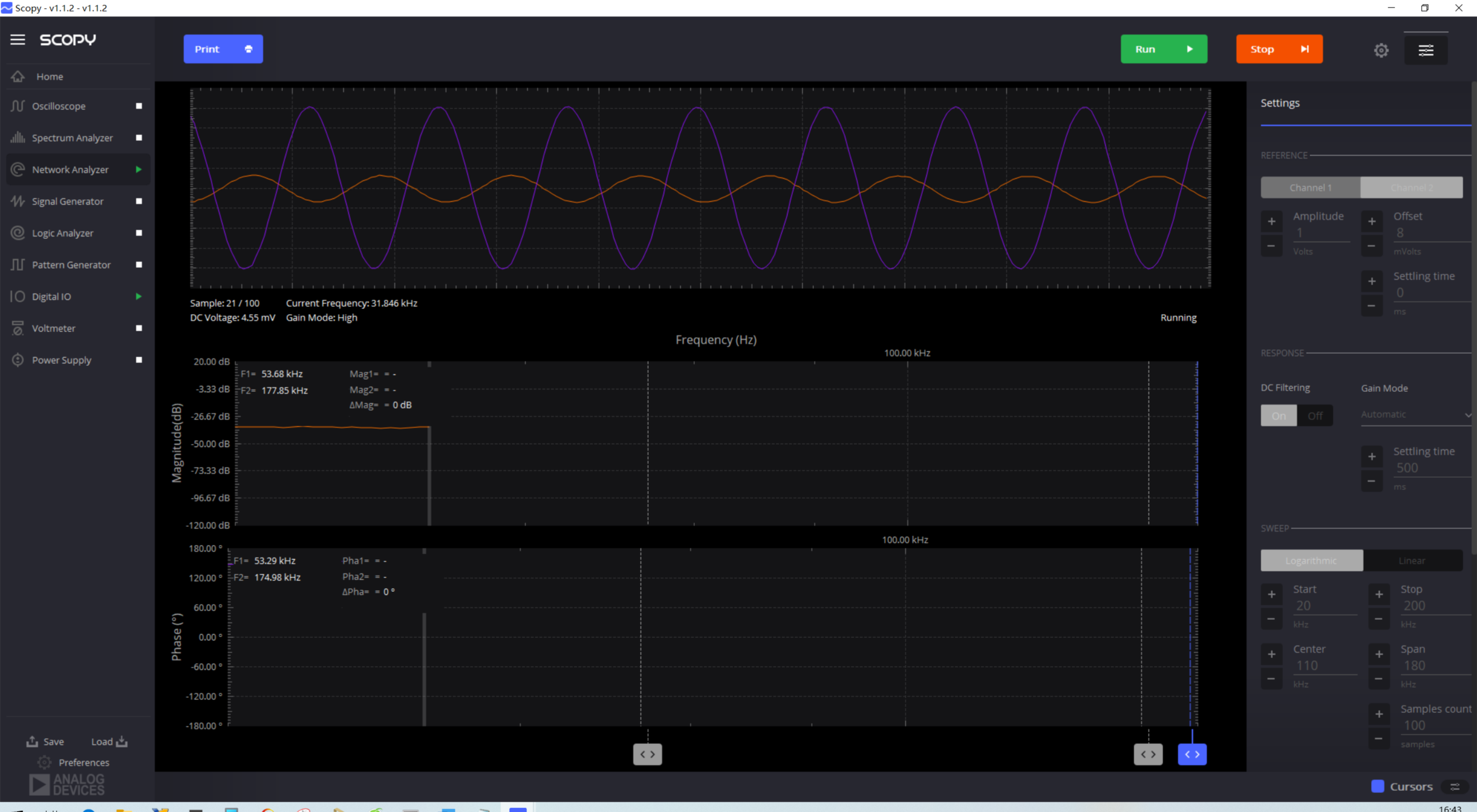Go to Home in the sidebar
Screen dimensions: 1477x812
point(49,76)
